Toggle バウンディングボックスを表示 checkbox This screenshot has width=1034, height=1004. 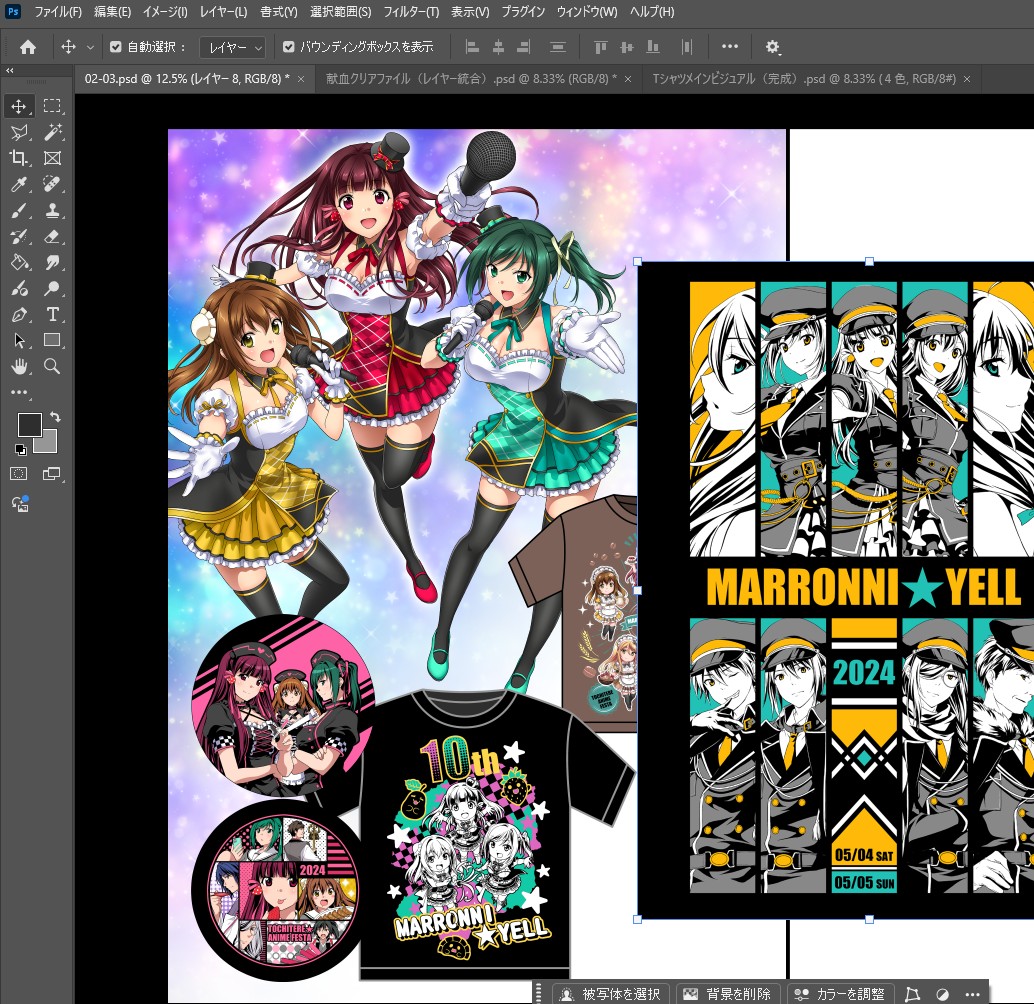click(288, 47)
